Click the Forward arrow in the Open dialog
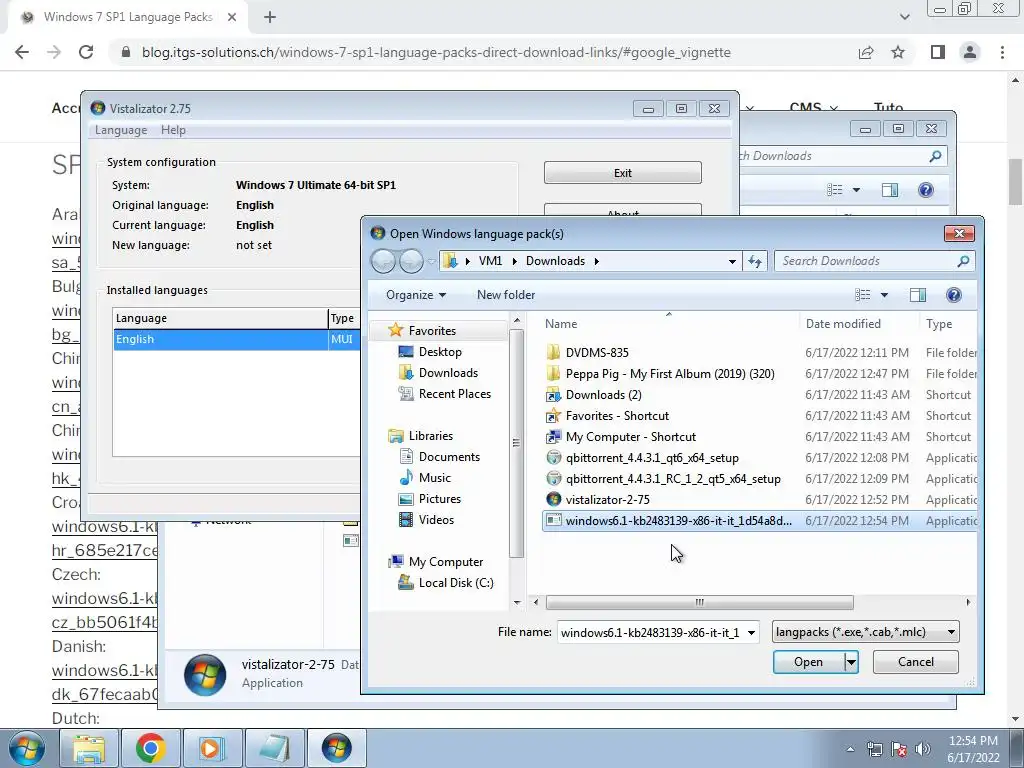The width and height of the screenshot is (1024, 768). click(411, 261)
